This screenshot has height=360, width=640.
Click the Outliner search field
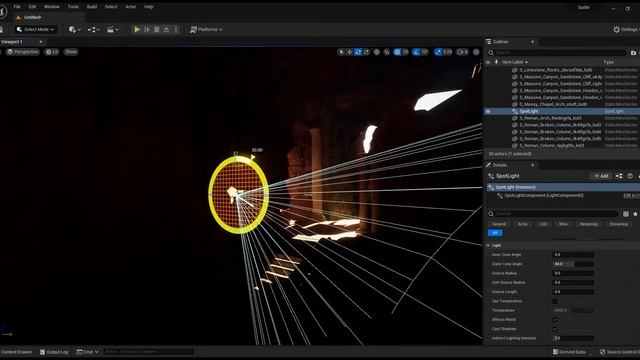click(x=557, y=53)
